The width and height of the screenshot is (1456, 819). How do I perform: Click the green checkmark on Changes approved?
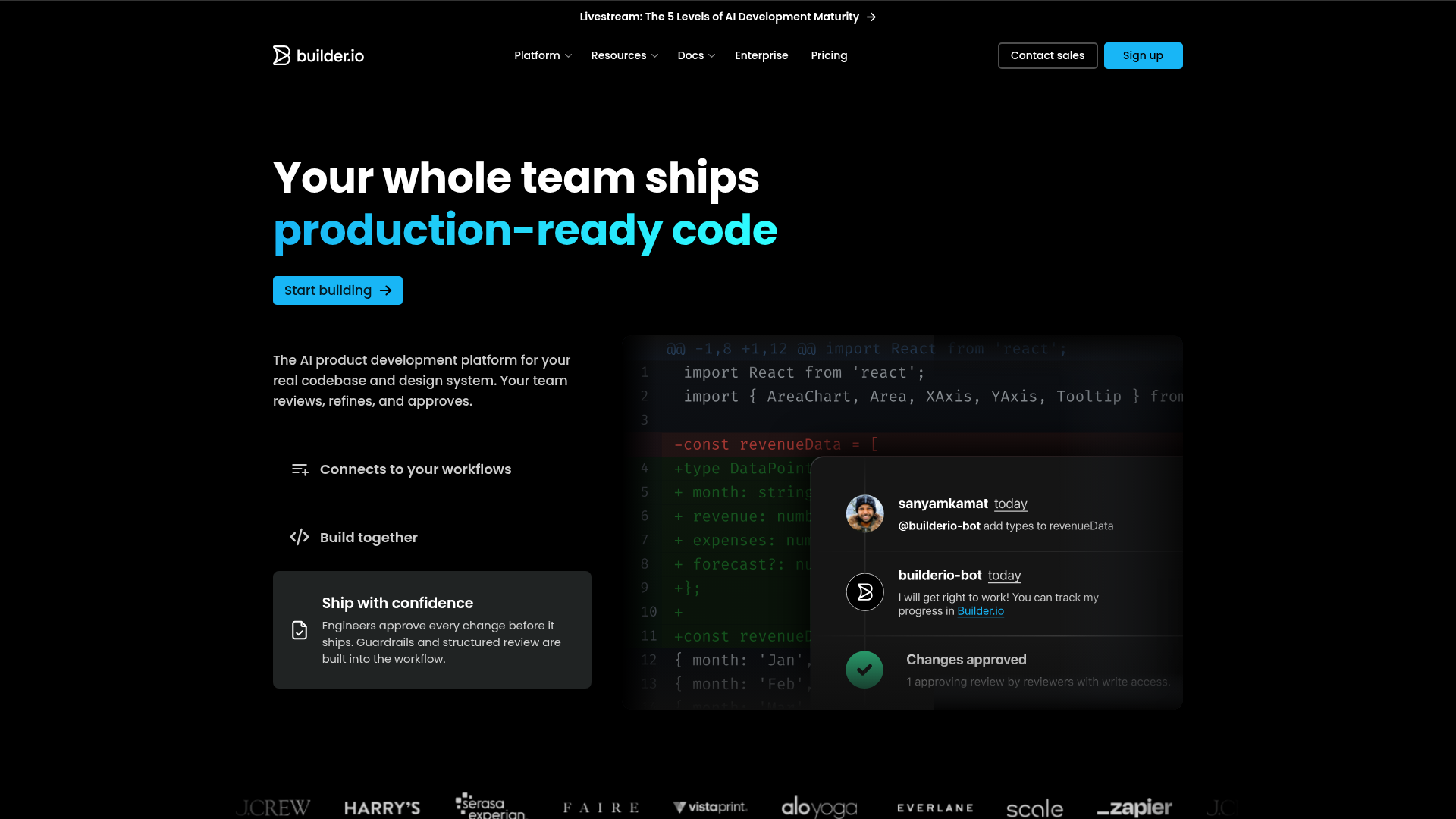(864, 670)
